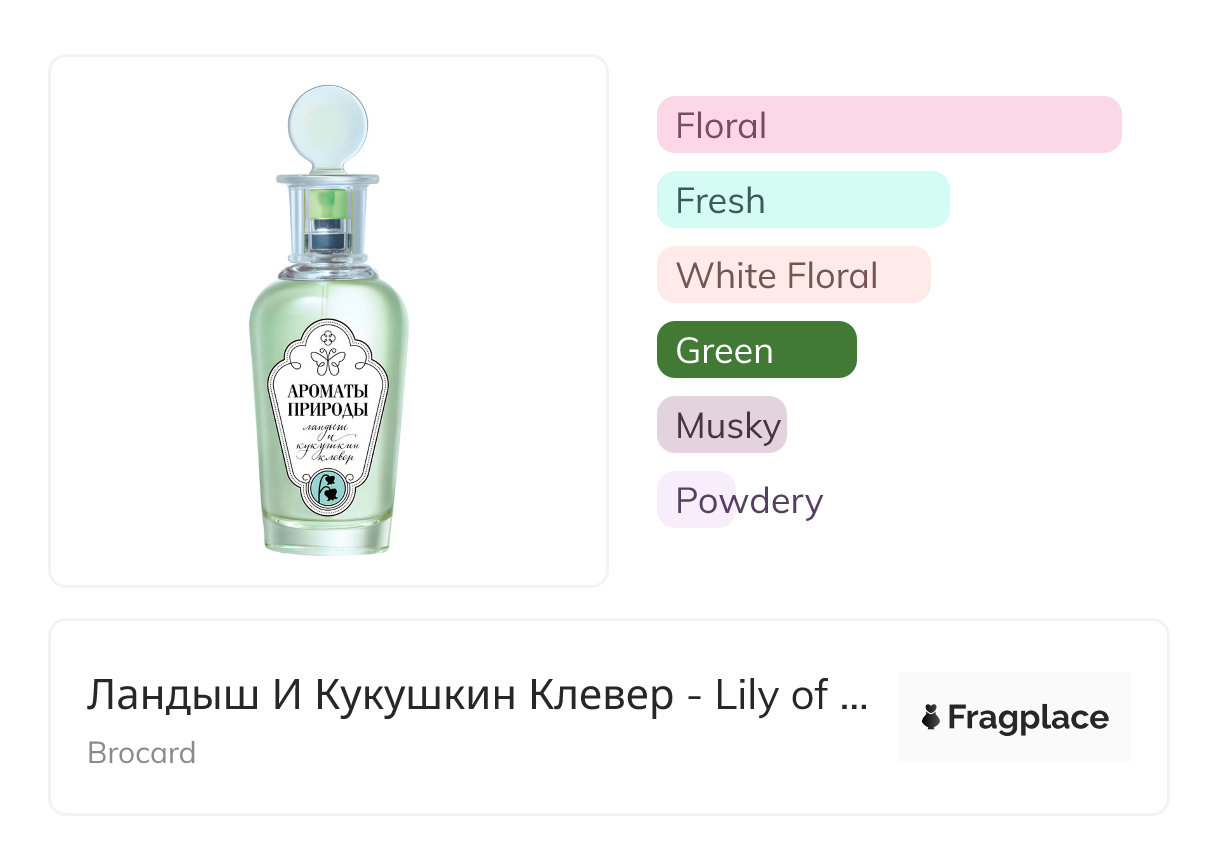Open the perfume bottle product image
1218x864 pixels.
(328, 320)
